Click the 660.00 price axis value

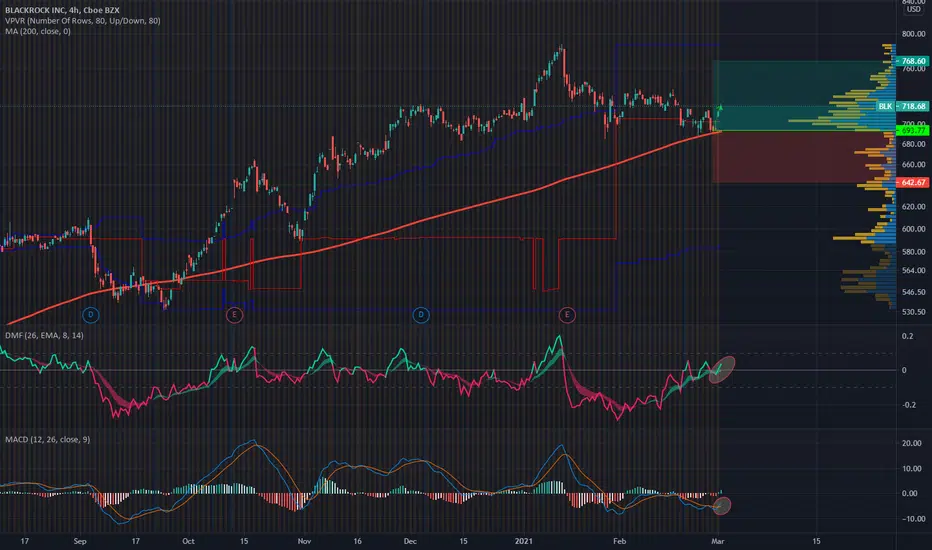point(914,165)
